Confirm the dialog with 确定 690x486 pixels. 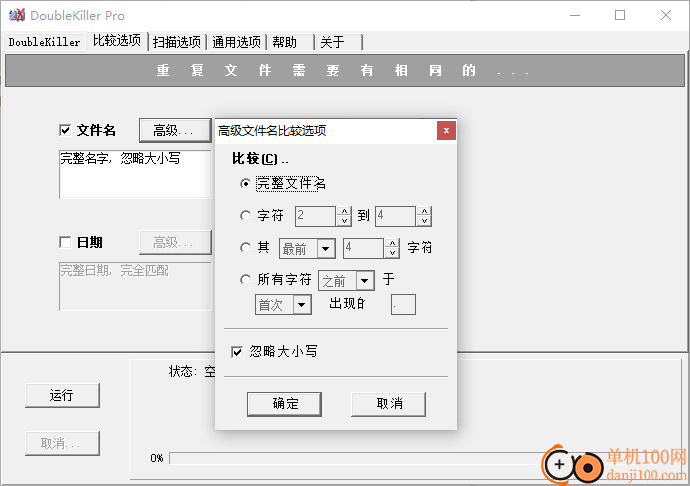click(x=284, y=404)
